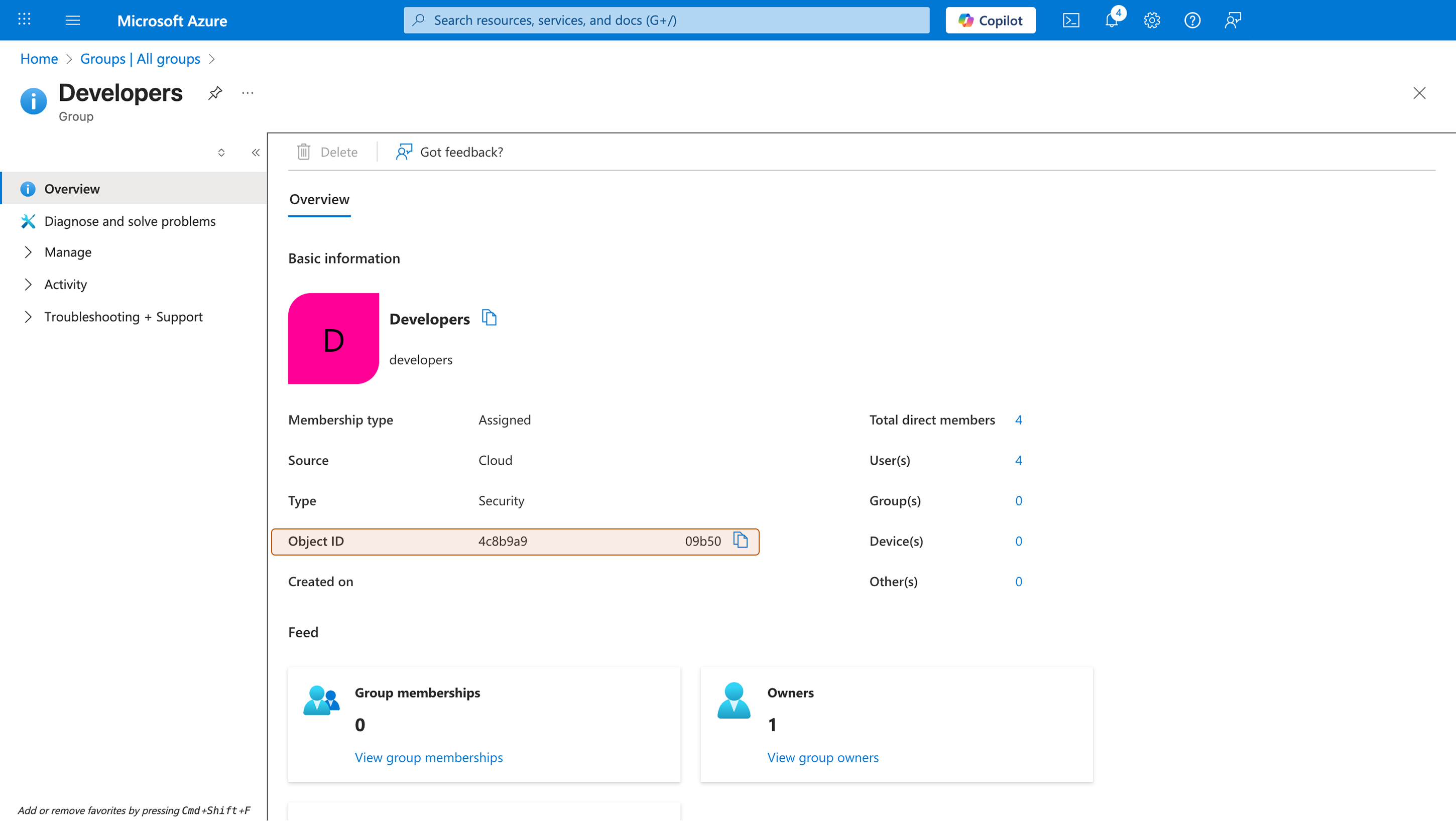Copy the Object ID value

[741, 540]
